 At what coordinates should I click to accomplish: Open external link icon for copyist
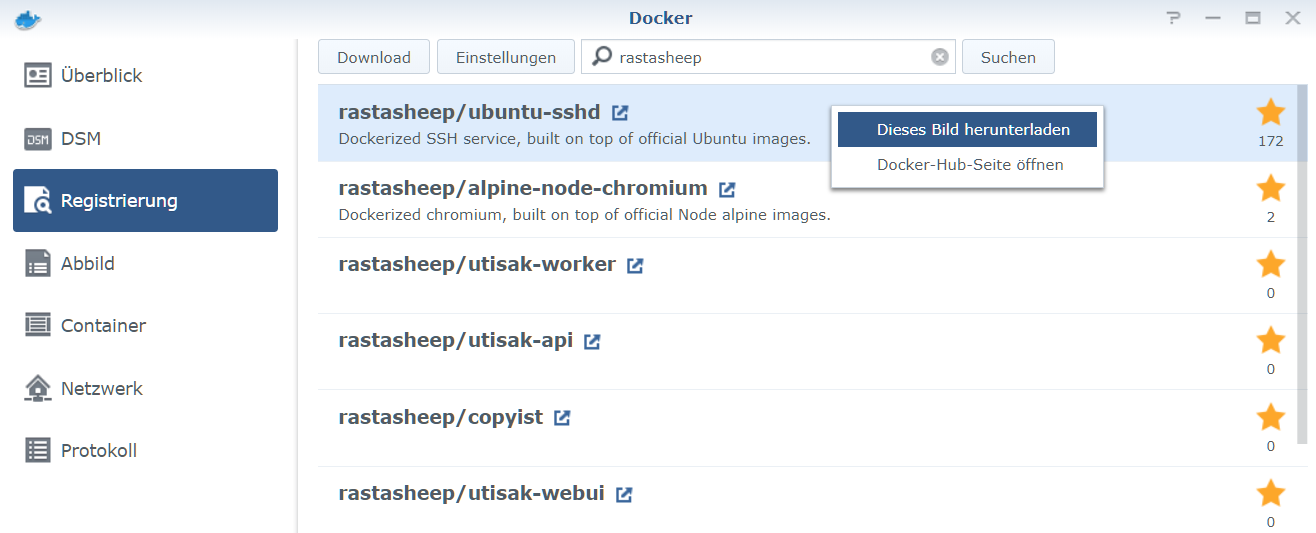click(562, 417)
